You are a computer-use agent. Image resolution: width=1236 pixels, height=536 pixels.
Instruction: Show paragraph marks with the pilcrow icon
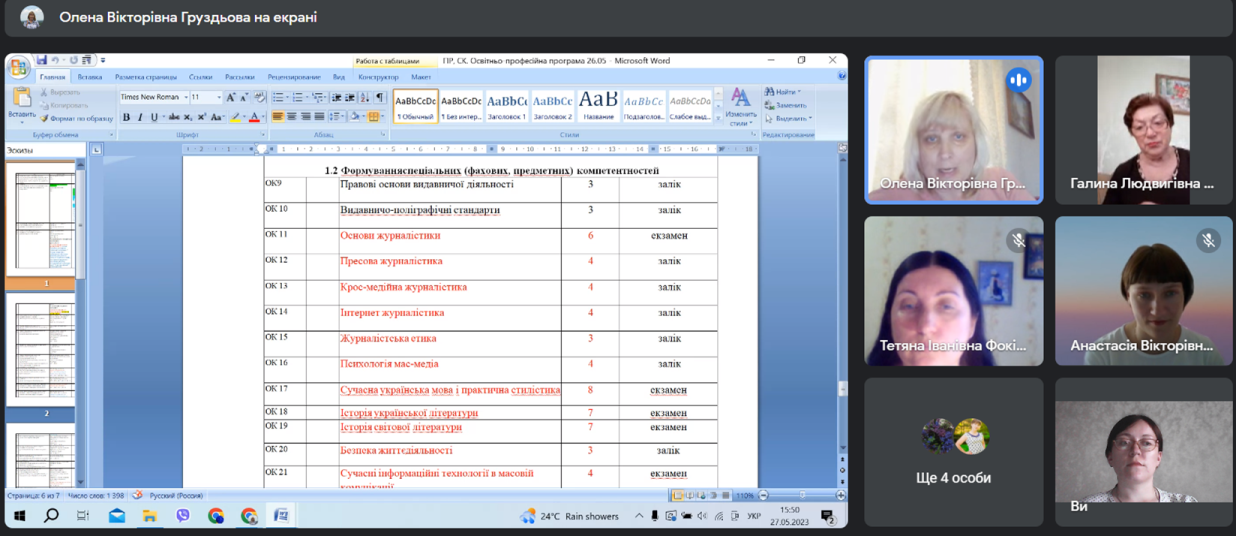click(380, 98)
